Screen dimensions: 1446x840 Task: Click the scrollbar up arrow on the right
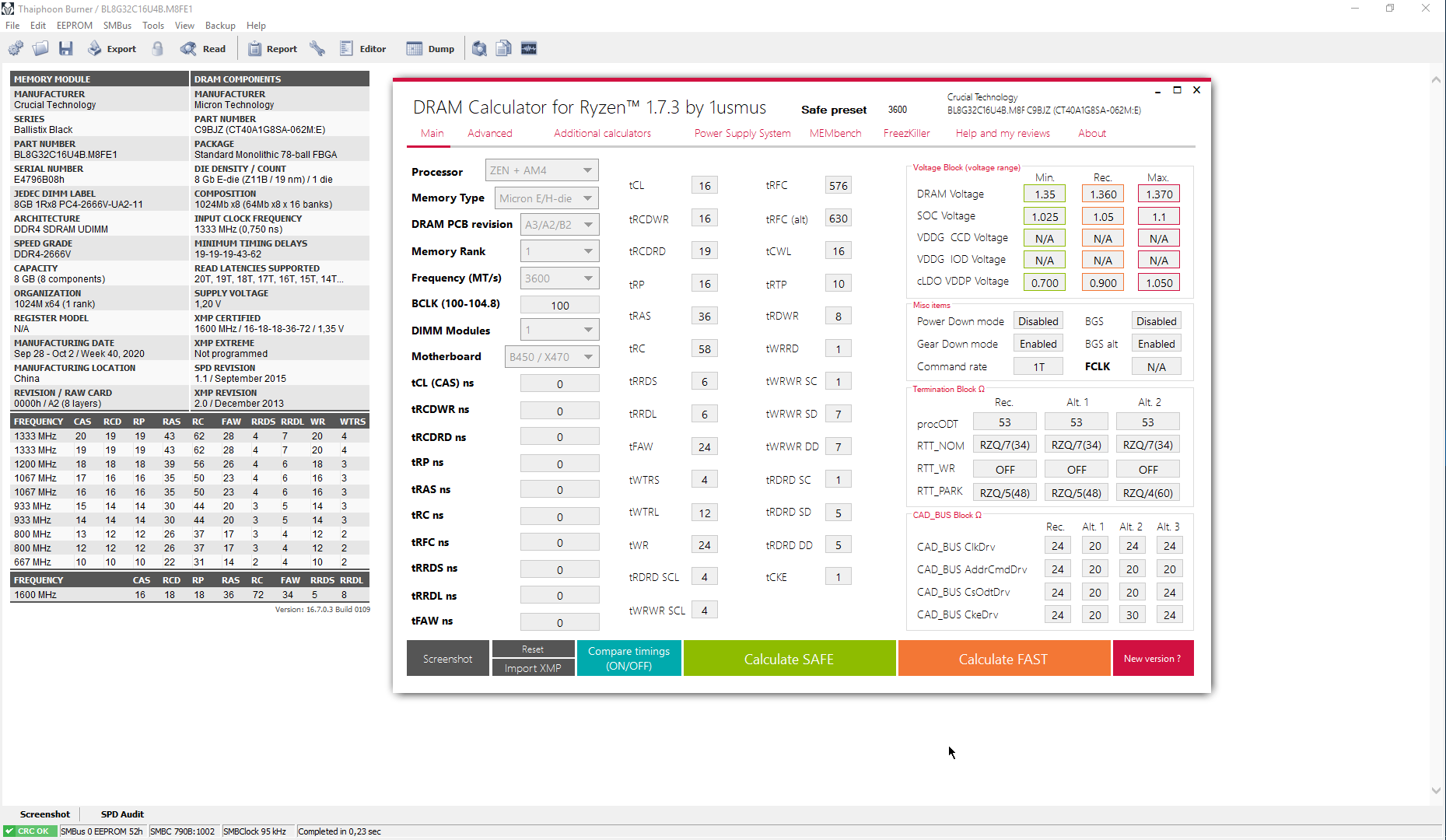coord(1436,80)
